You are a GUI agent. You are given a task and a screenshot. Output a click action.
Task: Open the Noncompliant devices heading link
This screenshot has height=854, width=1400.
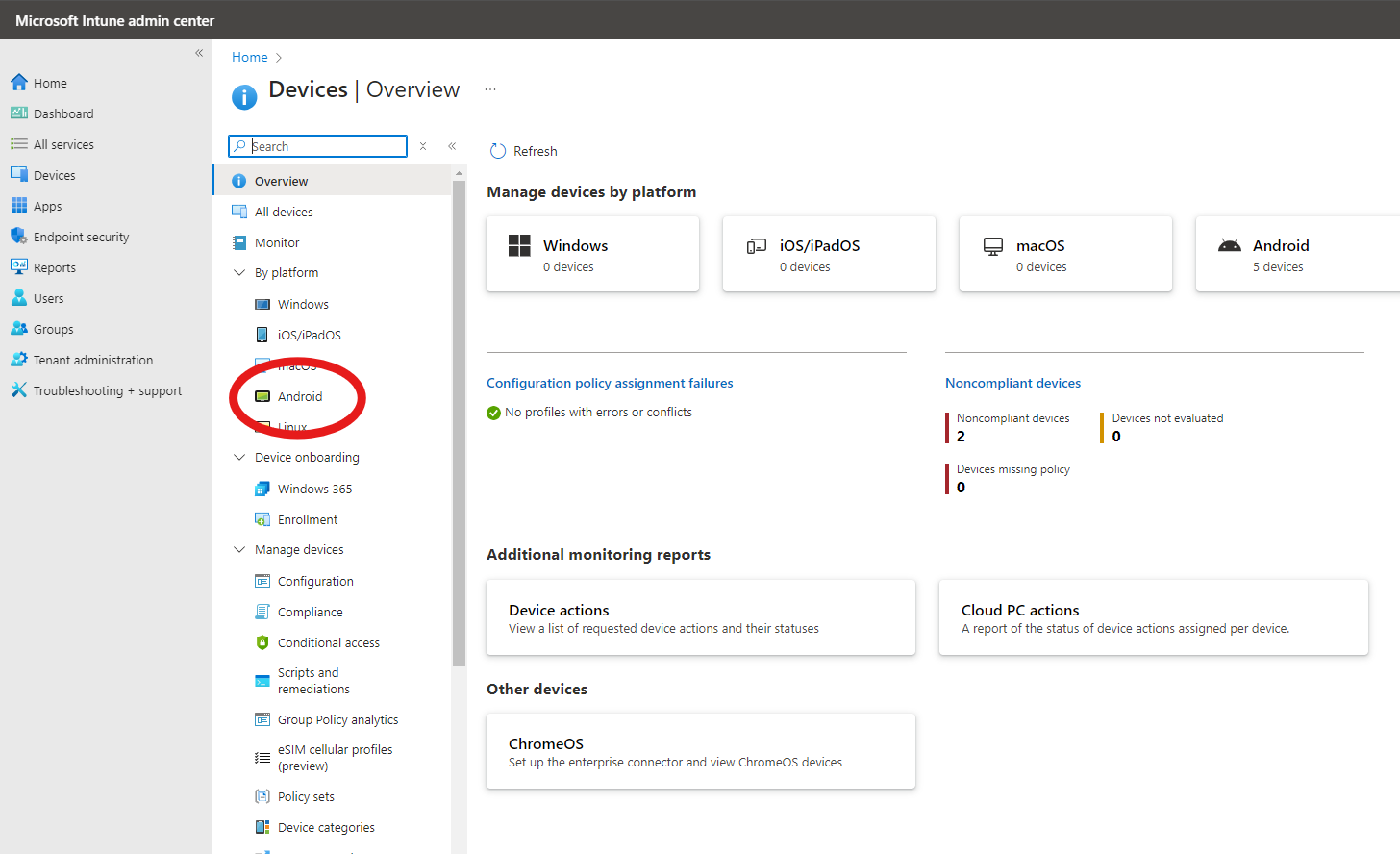(1012, 383)
